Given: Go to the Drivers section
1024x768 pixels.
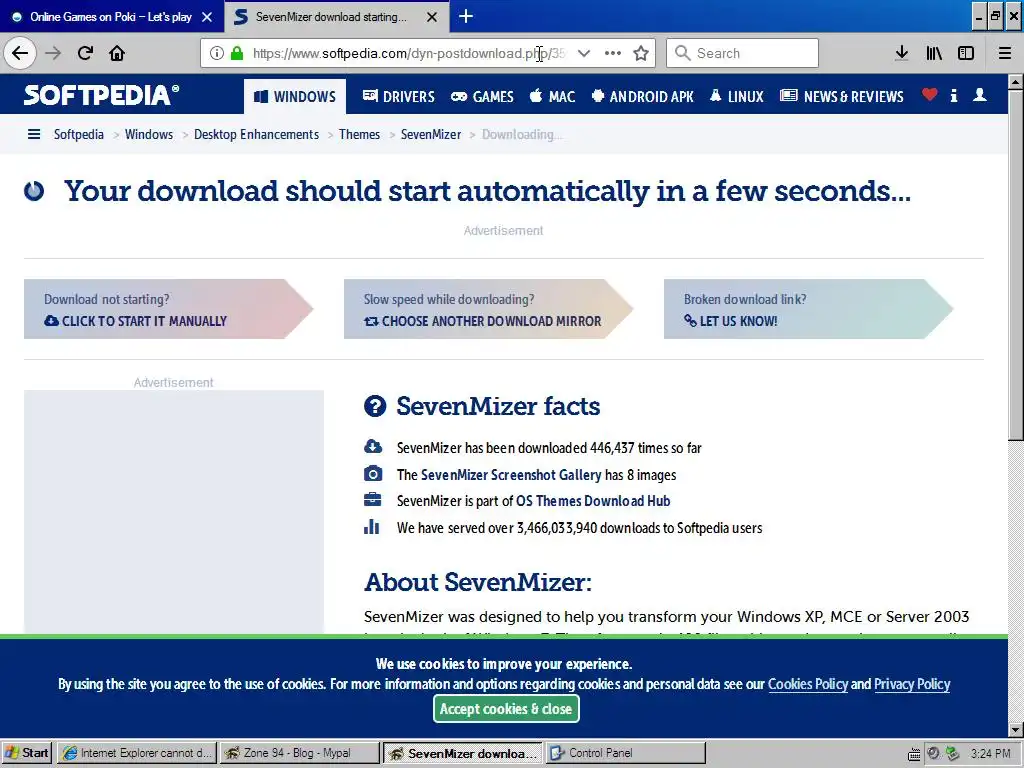Looking at the screenshot, I should [x=398, y=97].
